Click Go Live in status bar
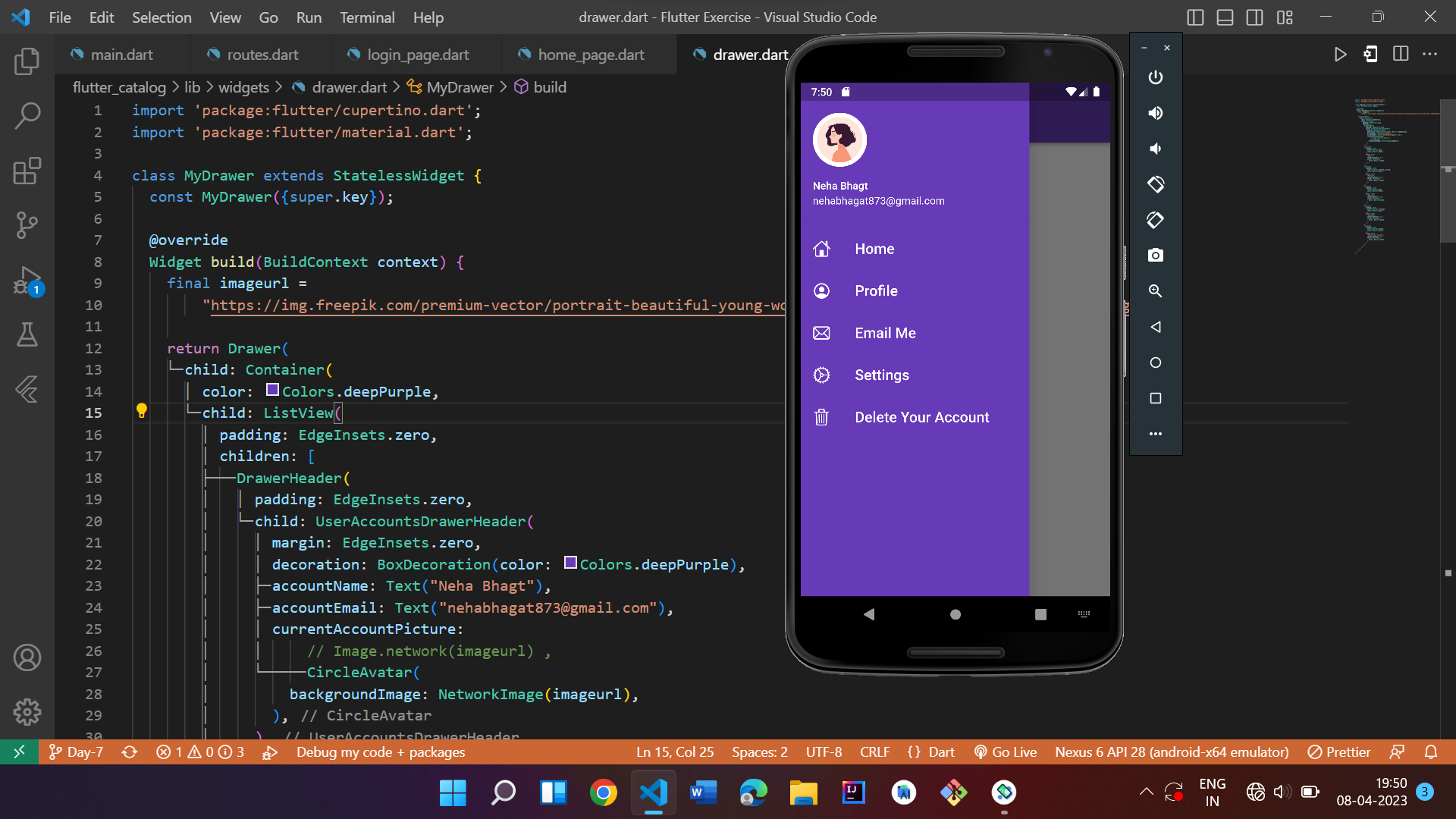Screen dimensions: 1456x819 [1006, 752]
